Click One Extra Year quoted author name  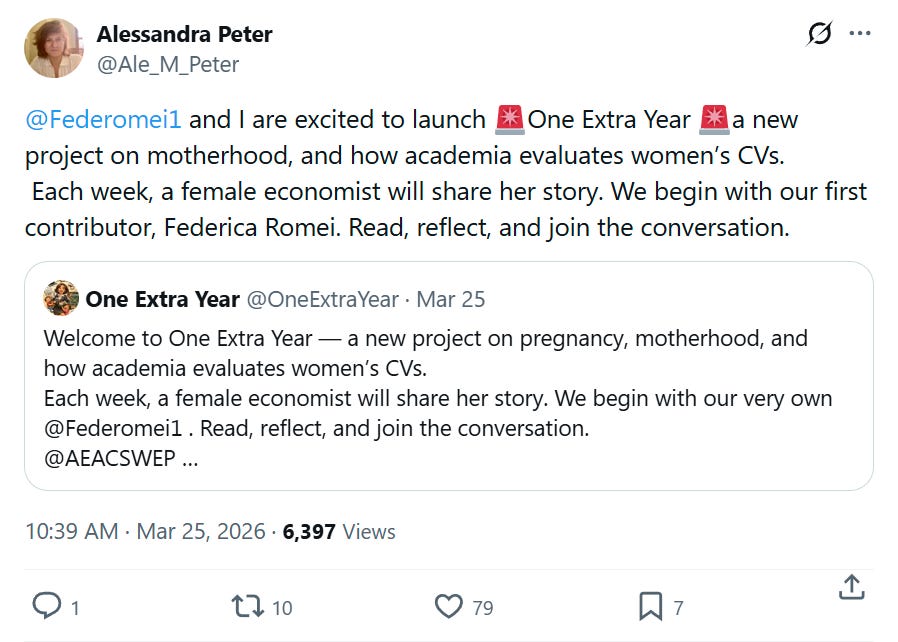[162, 299]
